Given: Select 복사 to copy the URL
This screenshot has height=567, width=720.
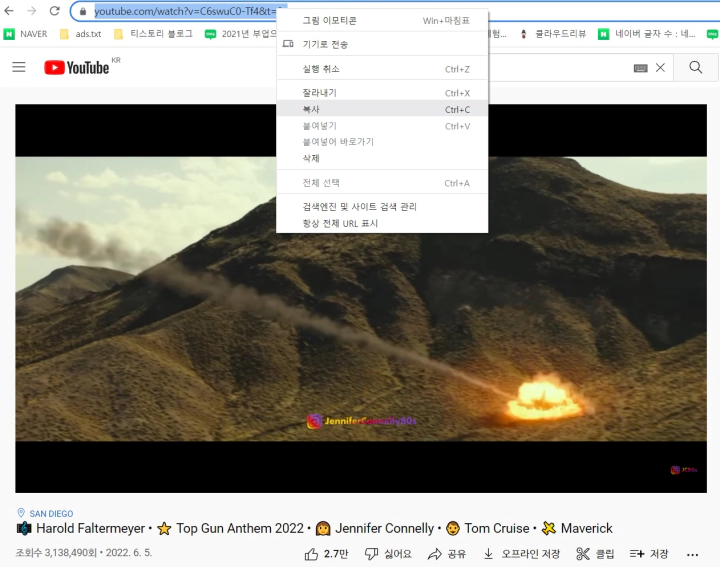Looking at the screenshot, I should [x=382, y=109].
